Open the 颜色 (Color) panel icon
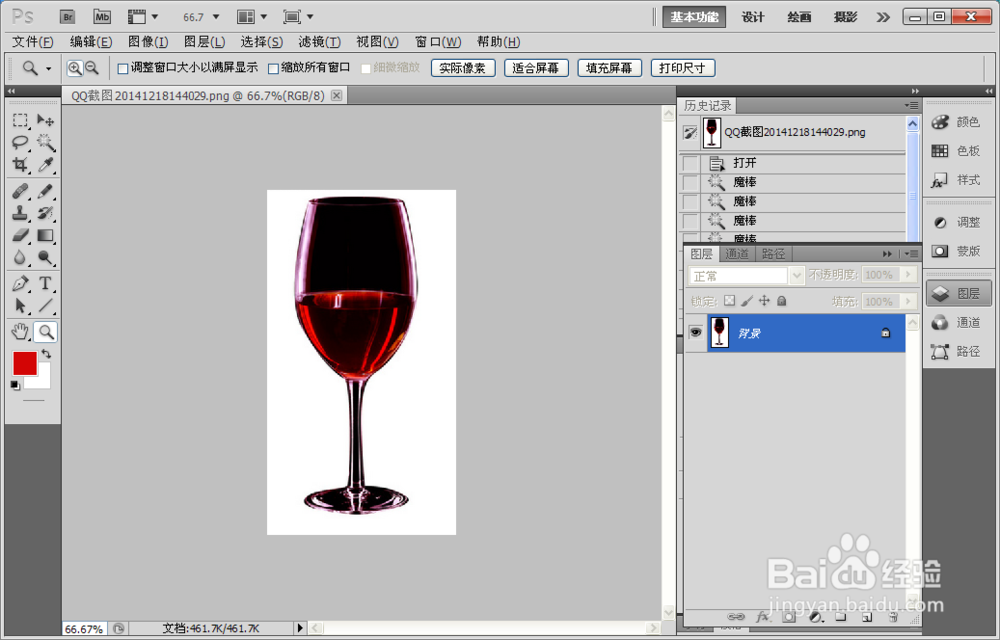This screenshot has height=640, width=1000. pos(940,122)
